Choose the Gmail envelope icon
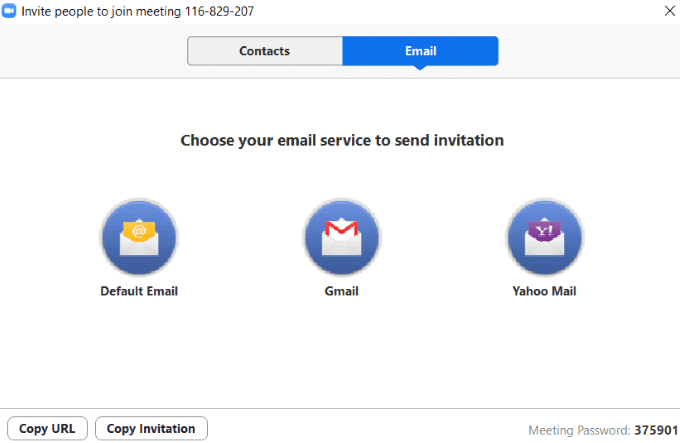Screen dimensions: 680x443 [x=342, y=238]
